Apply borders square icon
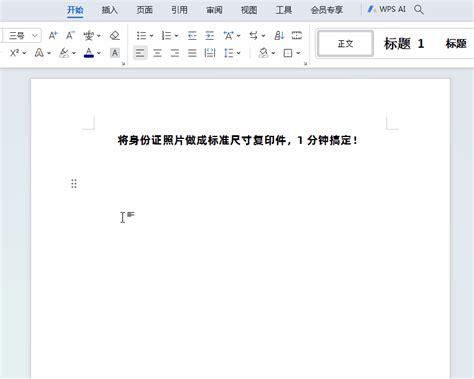The height and width of the screenshot is (379, 474). pos(288,53)
